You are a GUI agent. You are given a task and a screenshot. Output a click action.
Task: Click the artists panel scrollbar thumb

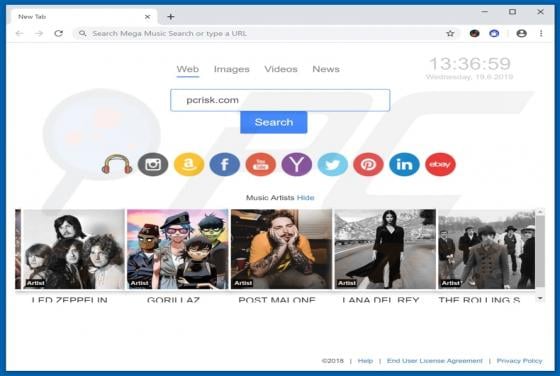click(x=540, y=251)
